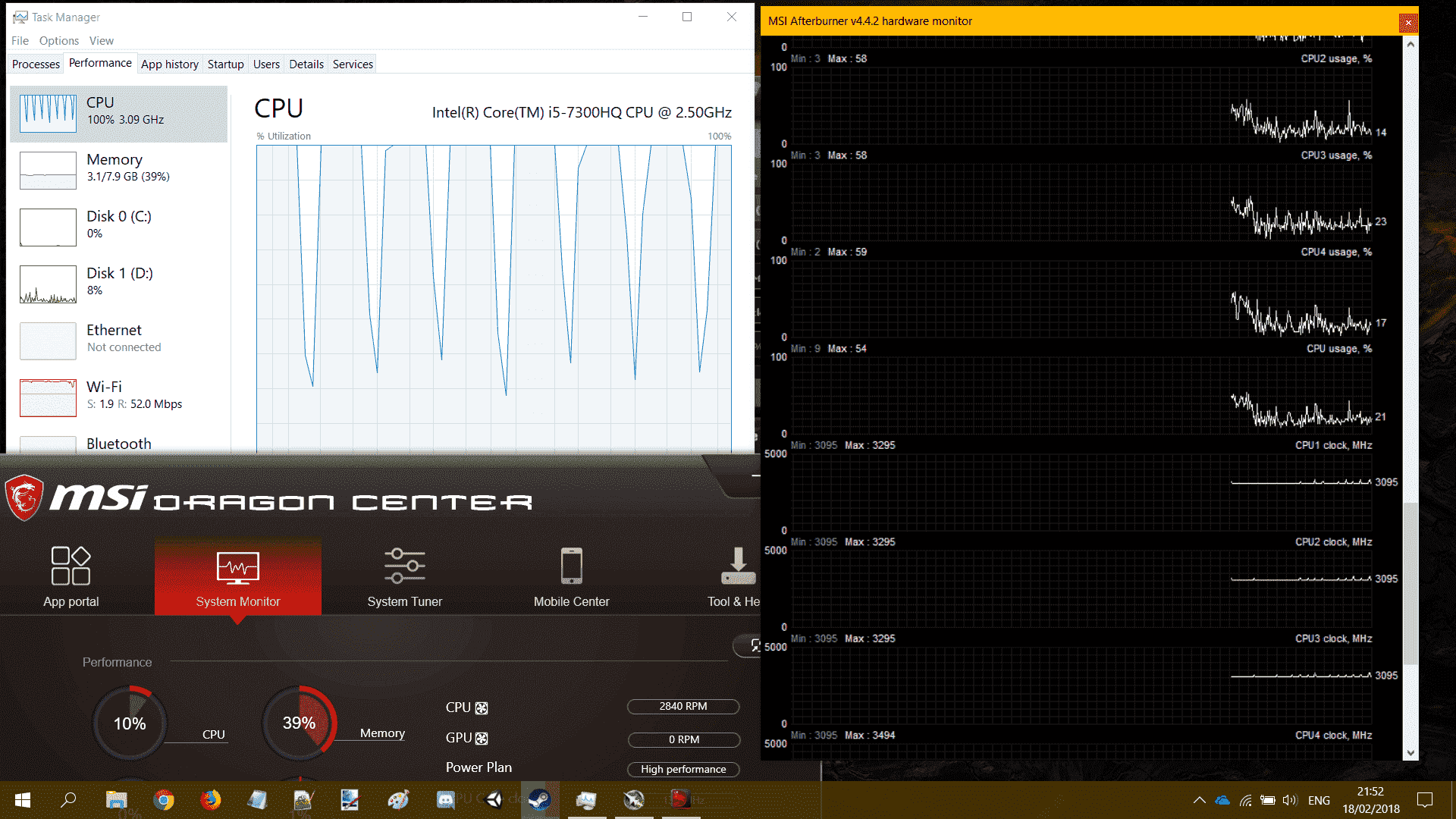Open Unity from the taskbar
The height and width of the screenshot is (819, 1456).
(x=494, y=800)
